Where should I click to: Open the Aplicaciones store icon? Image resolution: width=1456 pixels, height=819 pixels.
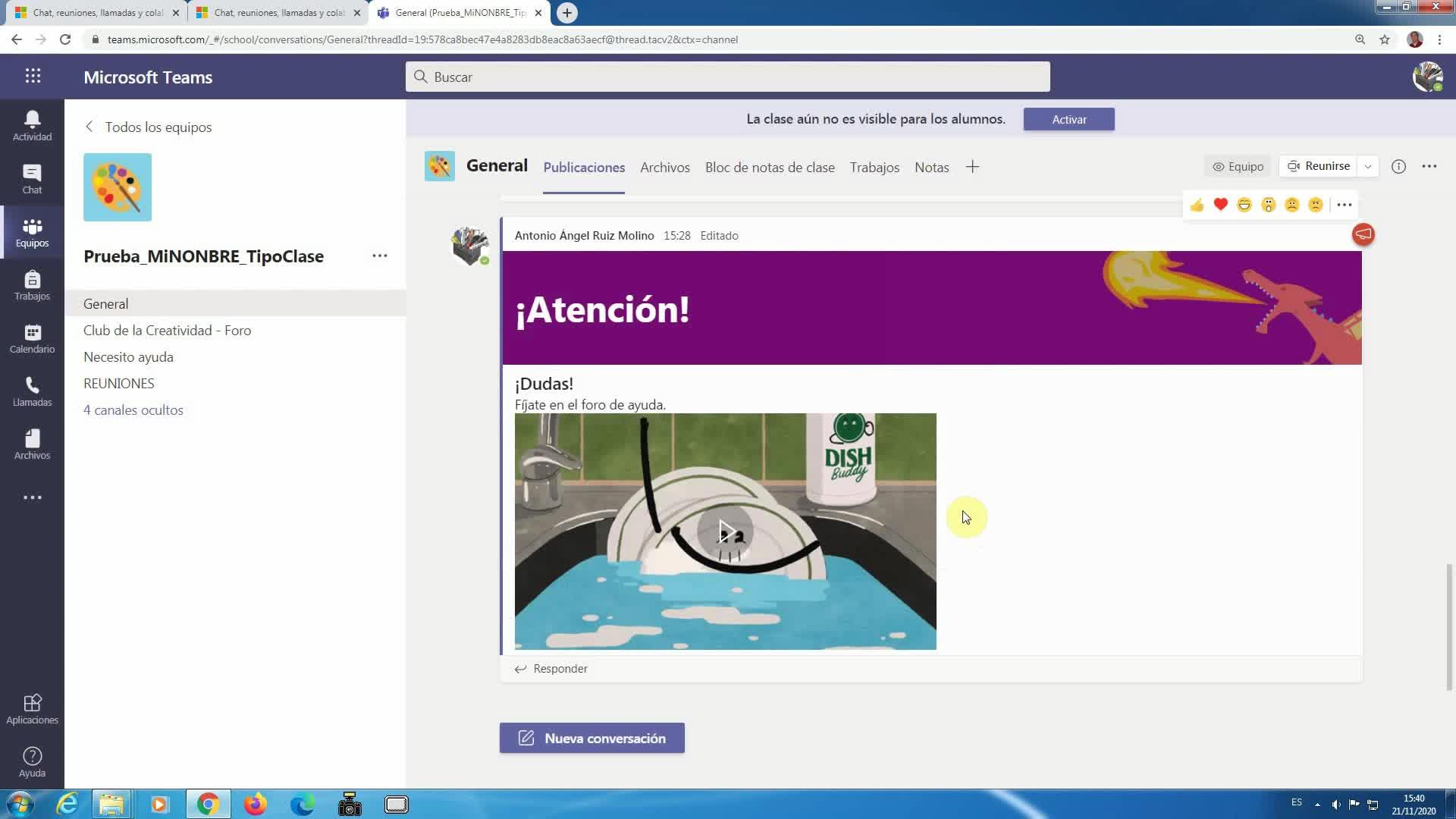click(x=32, y=709)
